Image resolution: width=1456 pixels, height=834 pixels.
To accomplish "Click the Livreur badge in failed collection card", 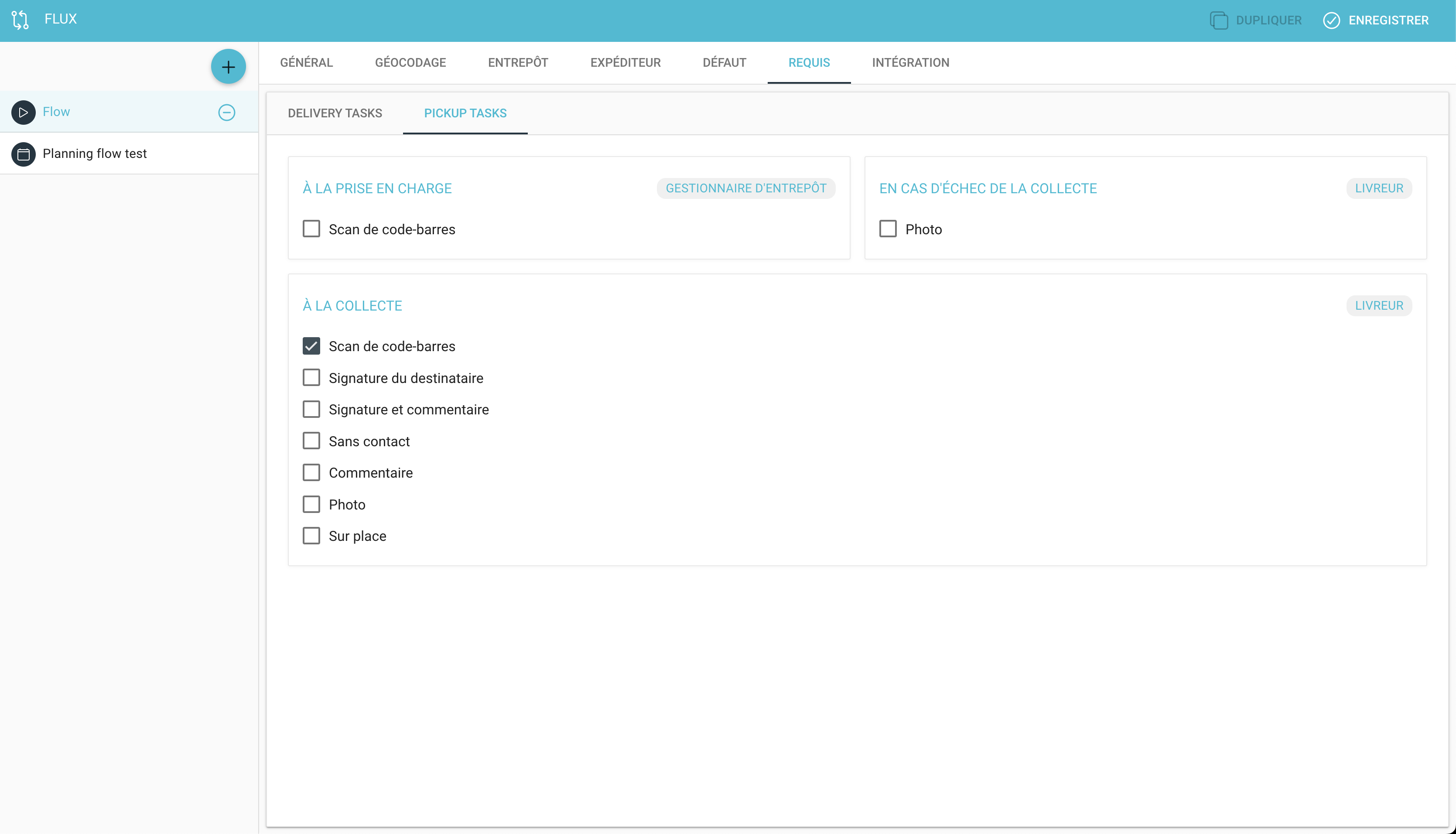I will pos(1379,188).
